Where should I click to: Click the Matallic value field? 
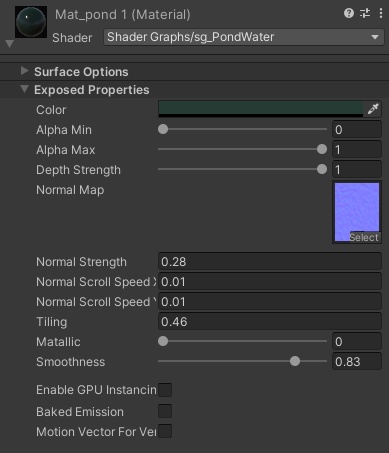357,341
